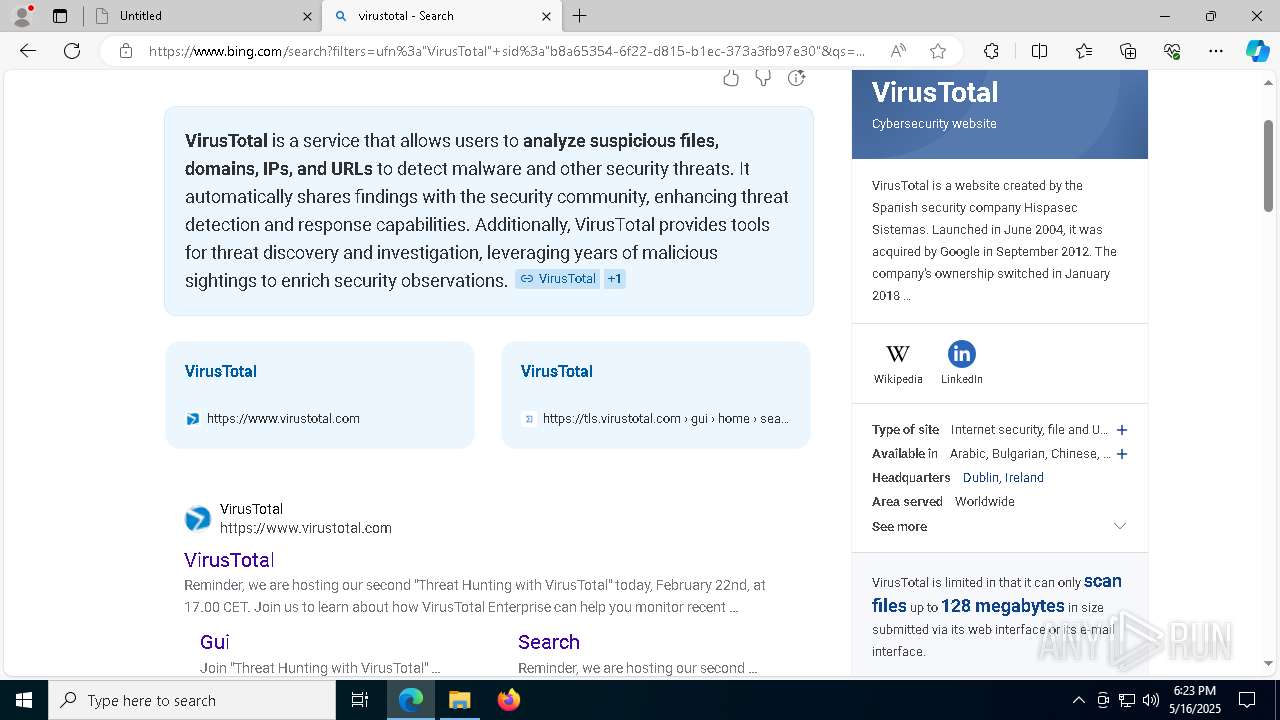Click the https://www.virustotal.com result URL text

pyautogui.click(x=306, y=528)
